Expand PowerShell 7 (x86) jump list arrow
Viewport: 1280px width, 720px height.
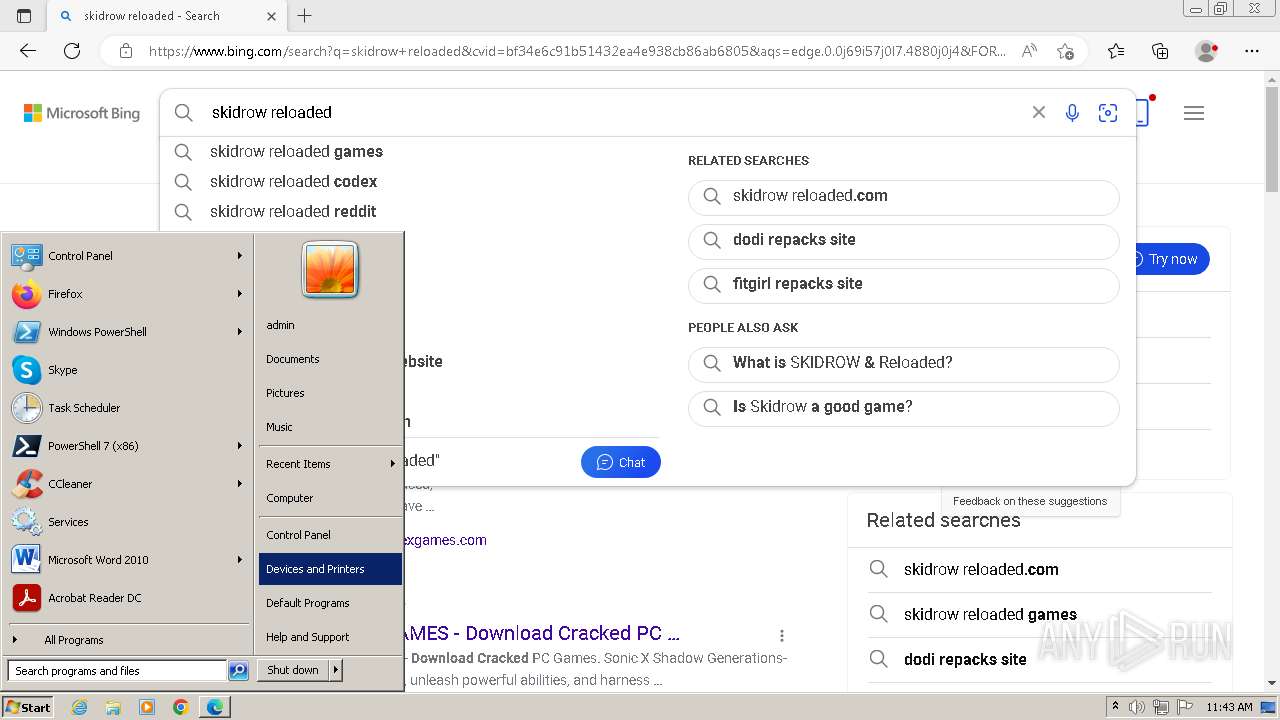(240, 446)
